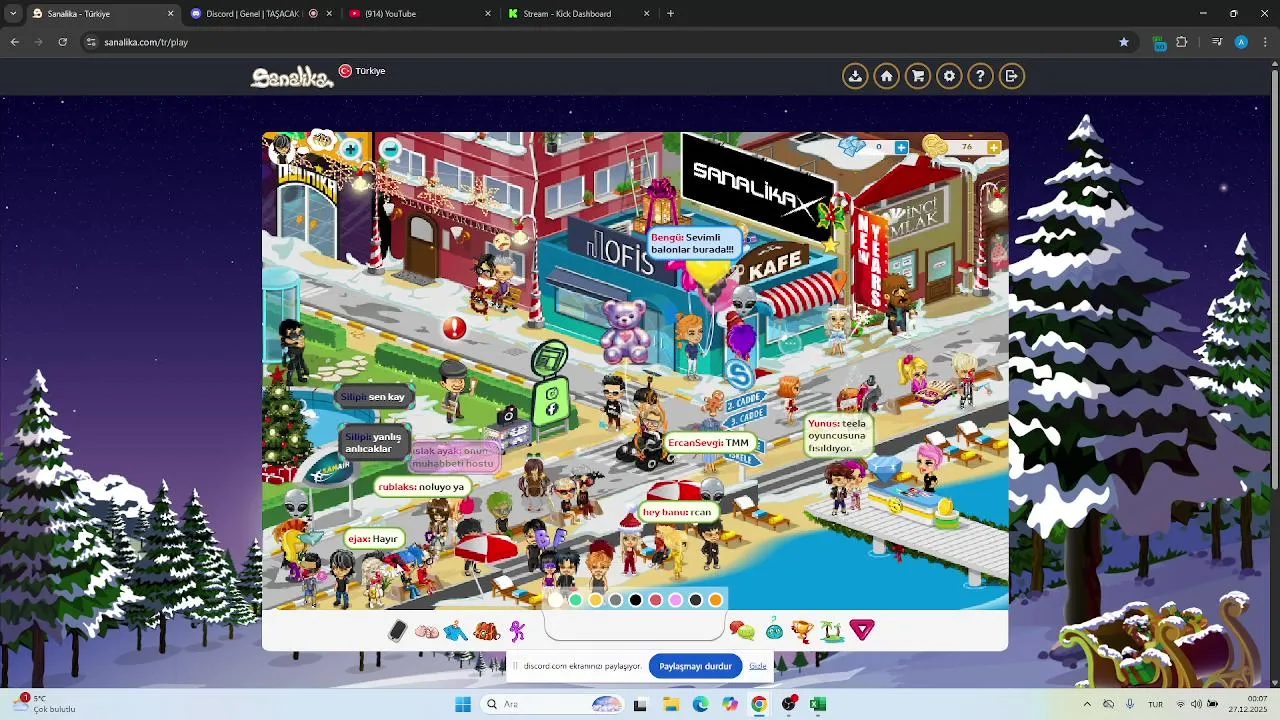Open the tab search dropdown arrow
The image size is (1280, 720).
point(12,14)
